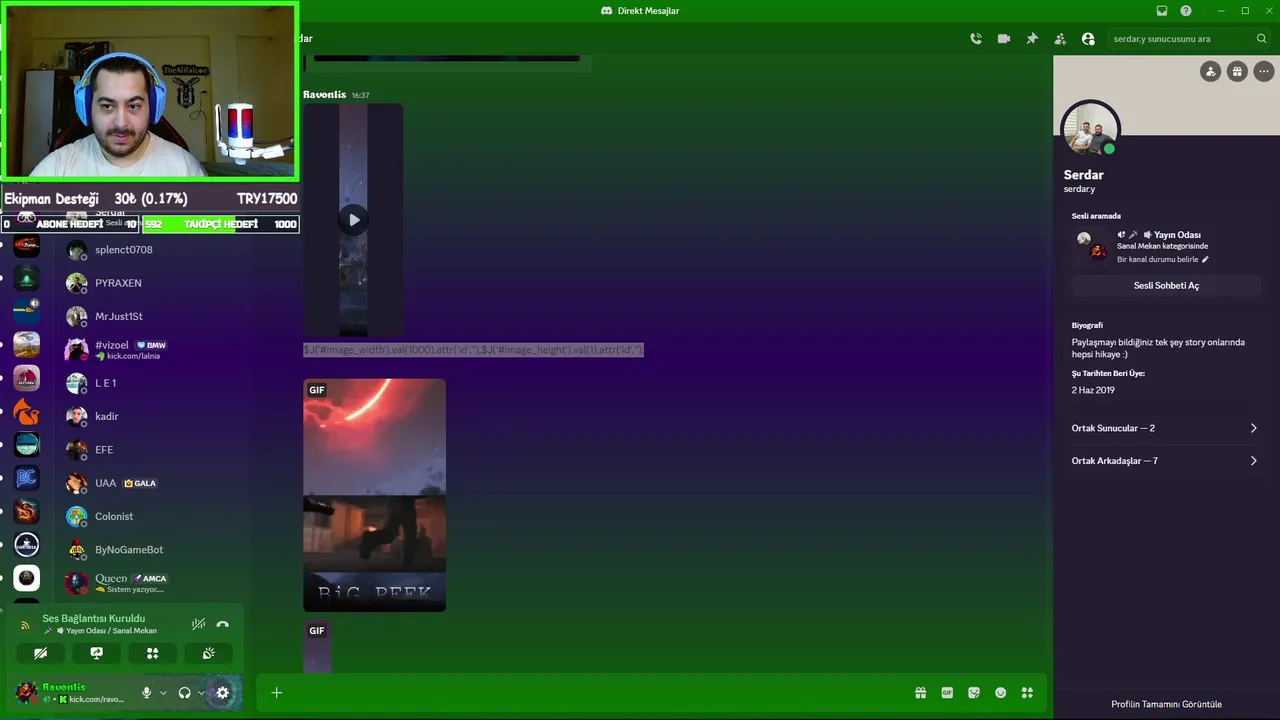The height and width of the screenshot is (720, 1280).
Task: Click Yayın Odası in profile voice section
Action: click(1177, 235)
